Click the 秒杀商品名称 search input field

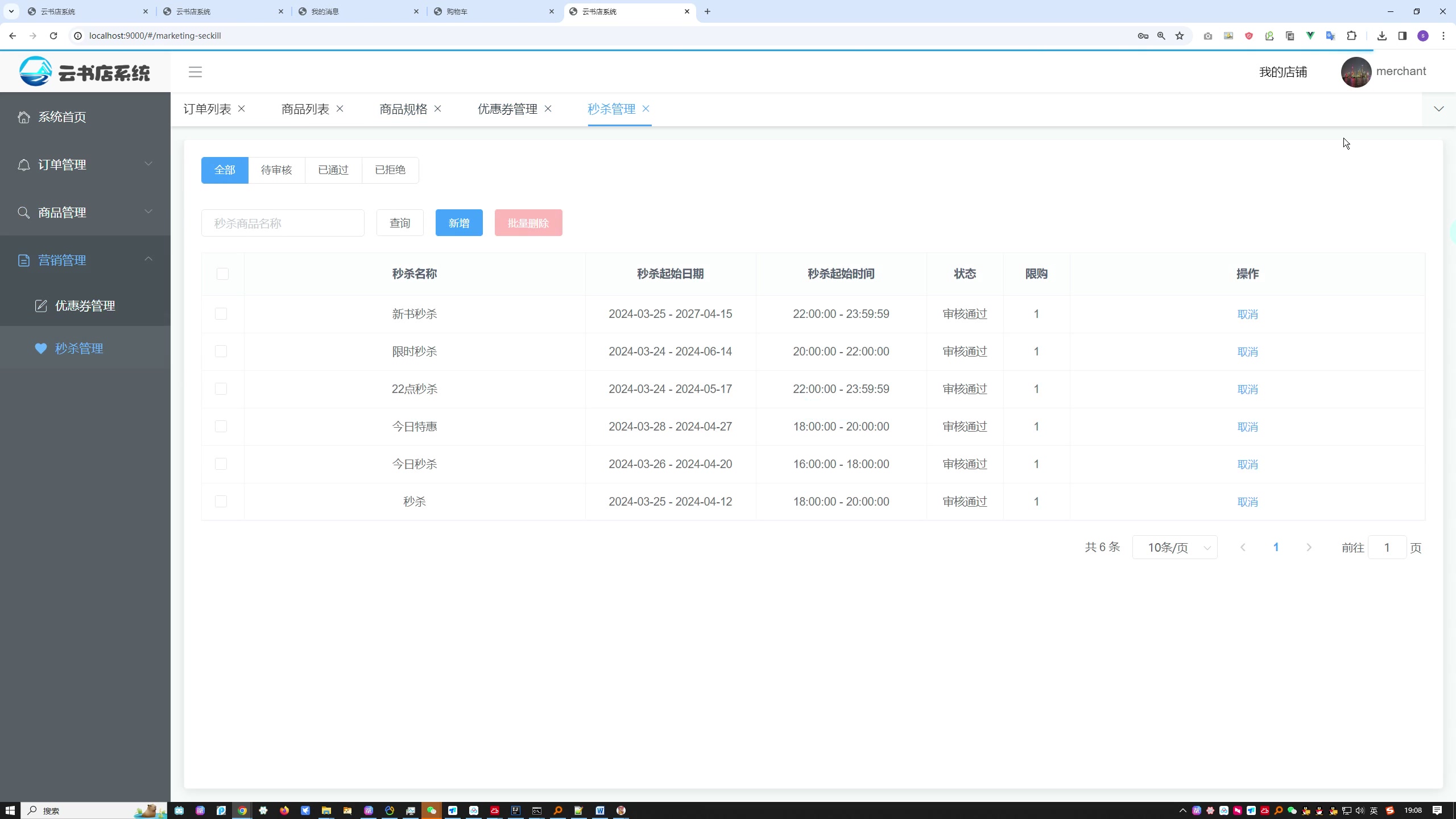[x=283, y=223]
